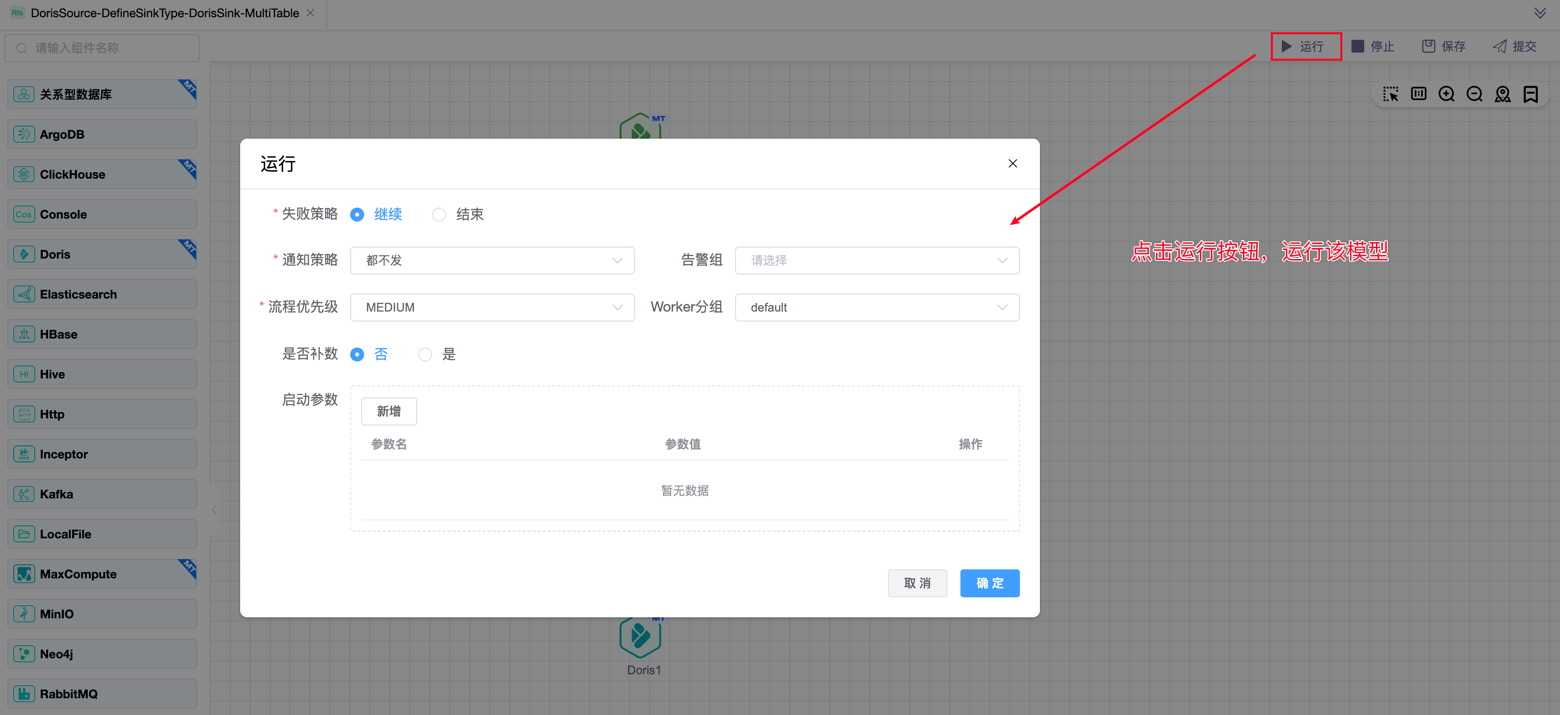Expand the tab overflow chevron at top right

[x=1540, y=13]
